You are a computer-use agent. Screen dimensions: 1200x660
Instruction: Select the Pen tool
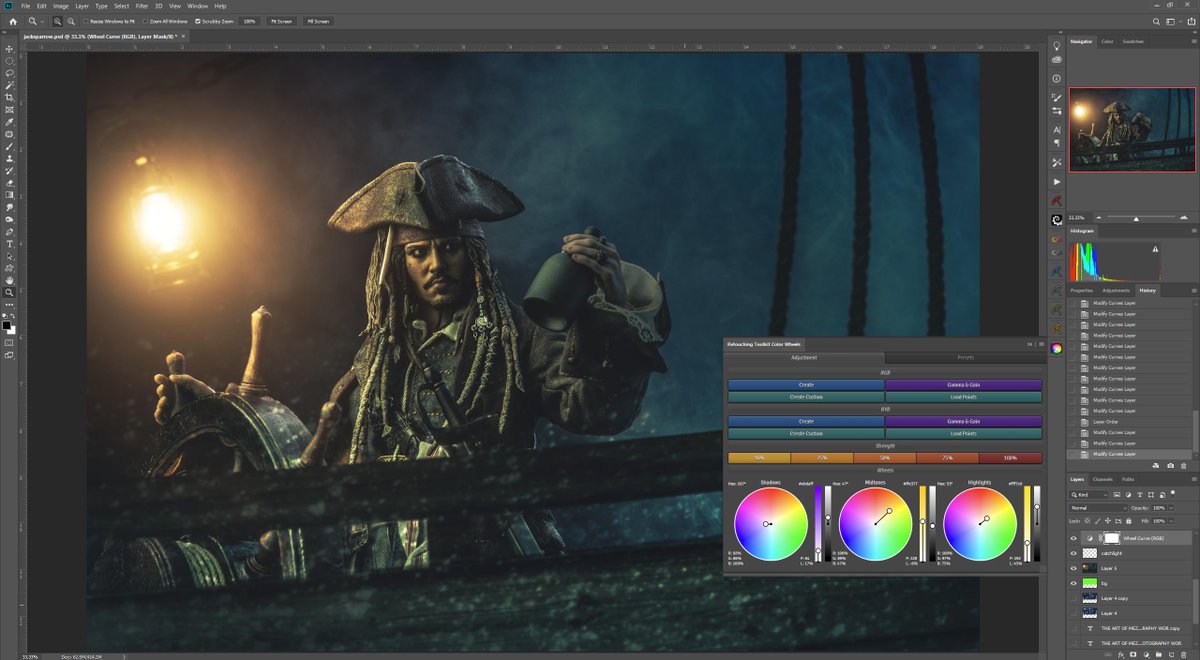(x=10, y=231)
